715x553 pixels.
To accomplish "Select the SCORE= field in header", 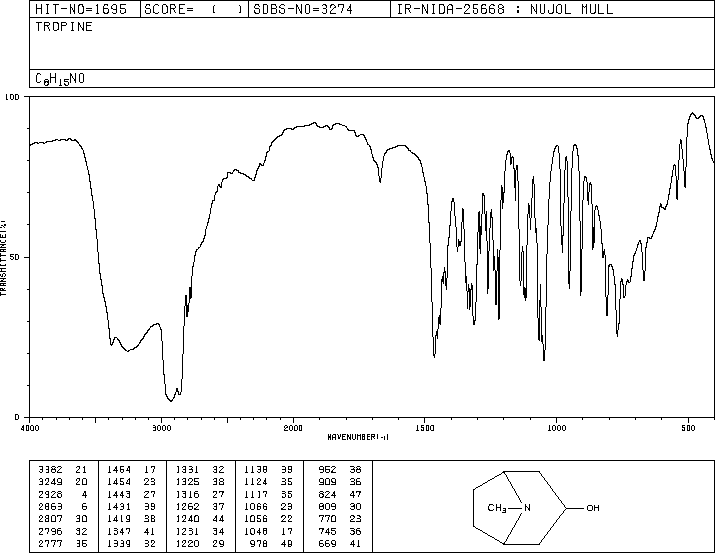I will (193, 9).
